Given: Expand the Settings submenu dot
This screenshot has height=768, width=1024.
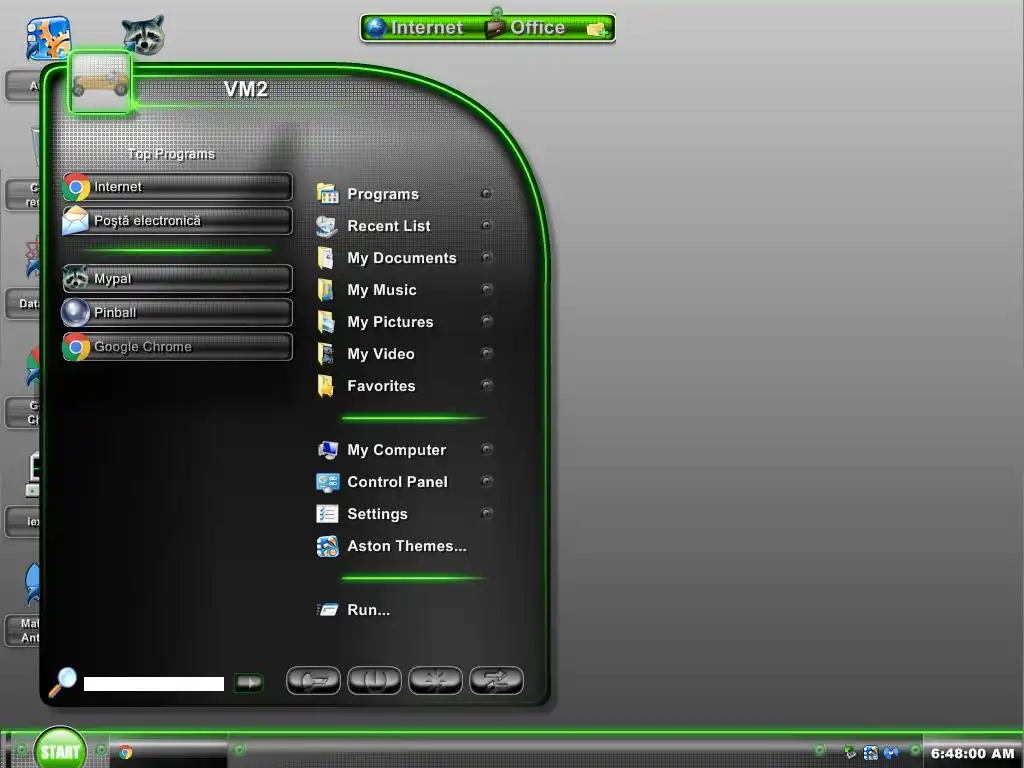Looking at the screenshot, I should (487, 513).
